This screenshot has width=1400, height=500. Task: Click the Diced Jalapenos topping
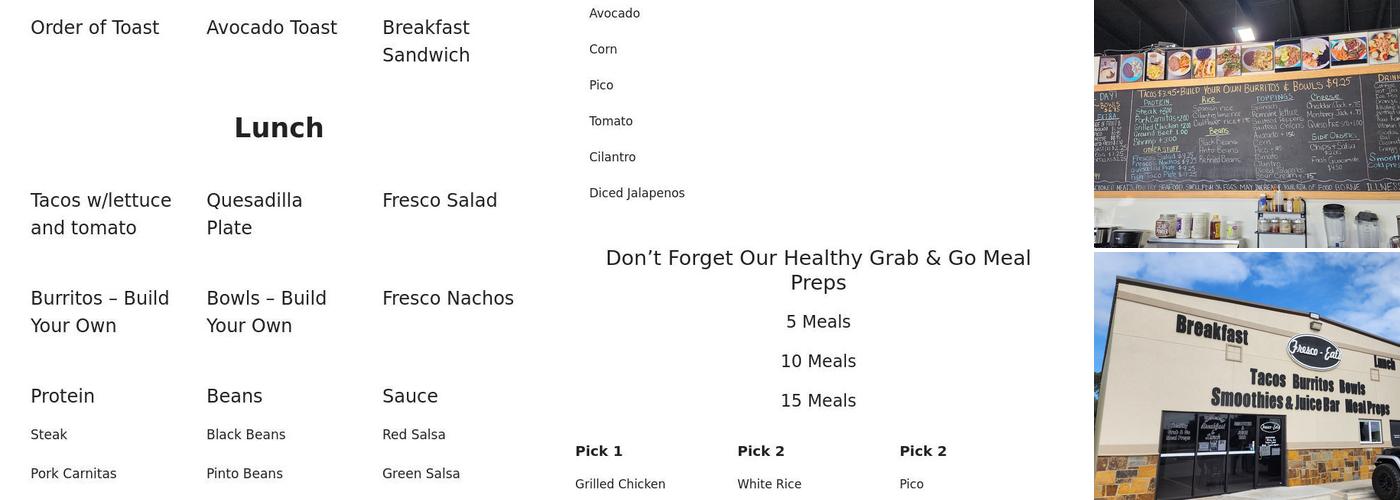tap(636, 193)
